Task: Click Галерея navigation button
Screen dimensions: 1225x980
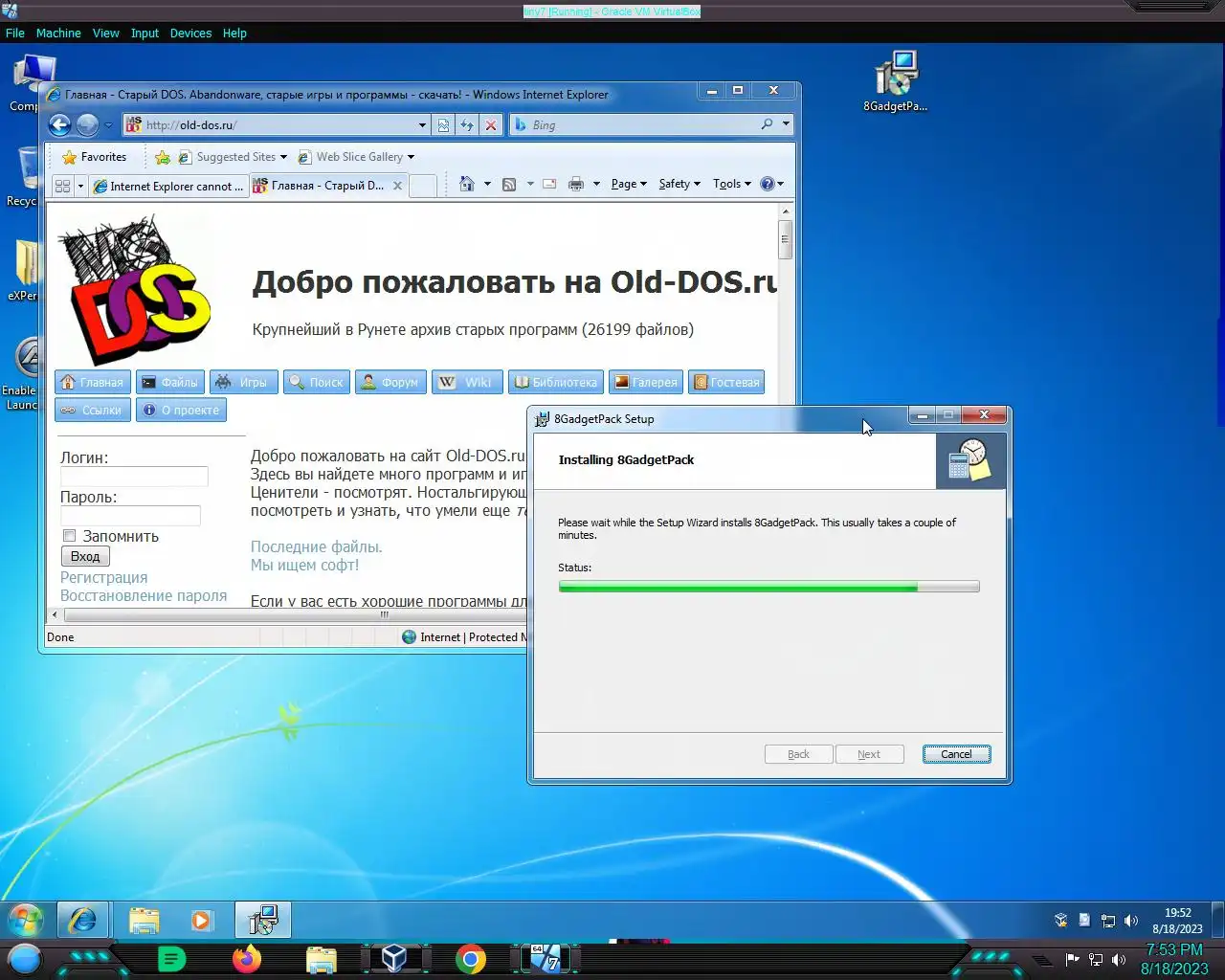Action: (x=645, y=382)
